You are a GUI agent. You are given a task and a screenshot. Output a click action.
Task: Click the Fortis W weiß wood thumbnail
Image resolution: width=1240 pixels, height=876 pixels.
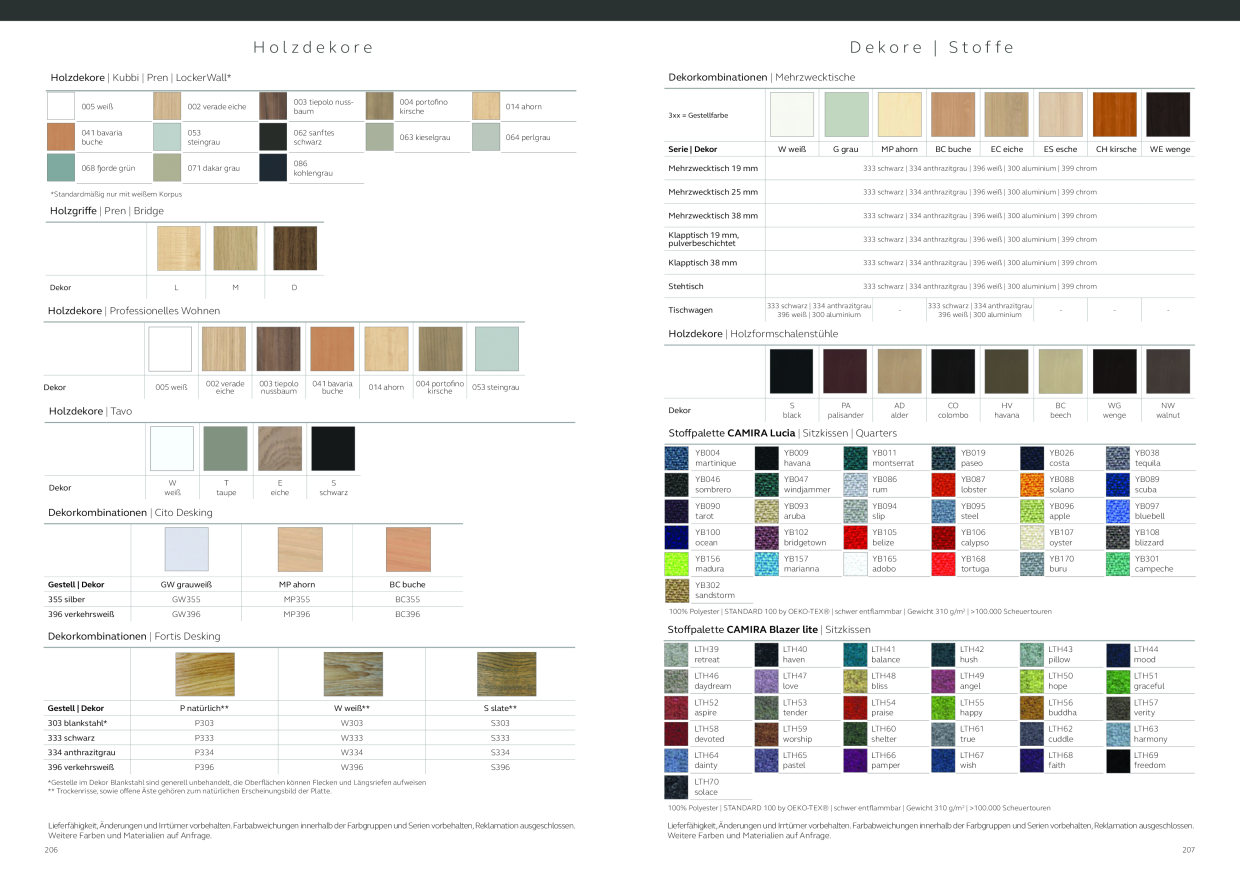tap(353, 674)
